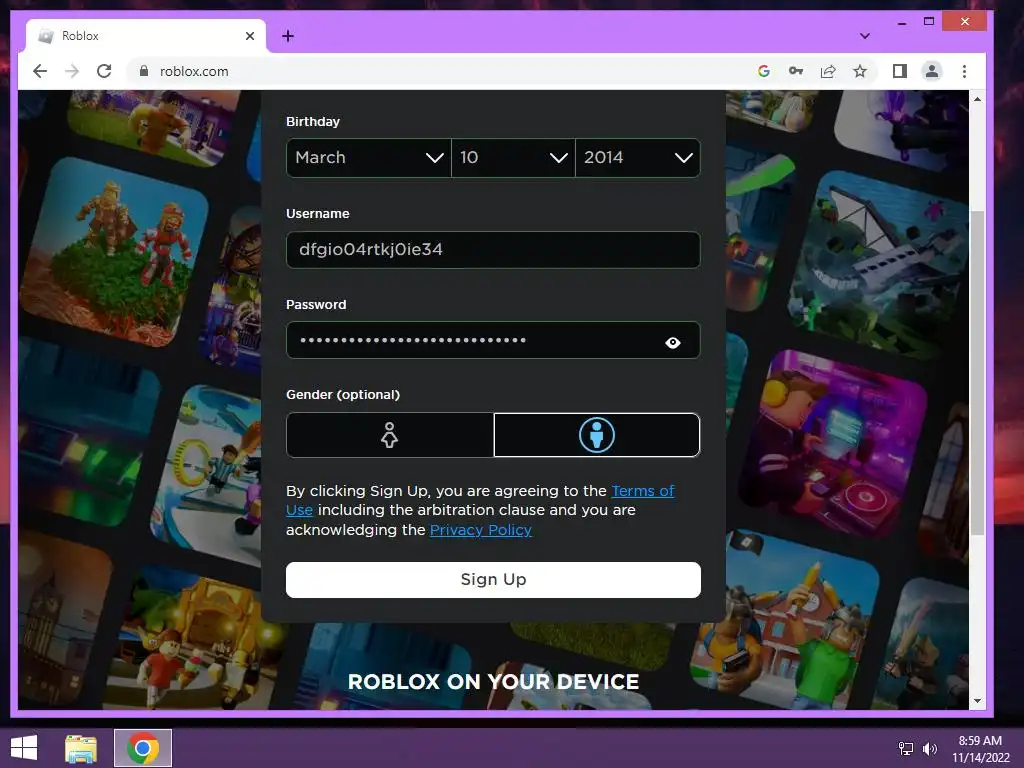The image size is (1024, 768).
Task: Open the browser side panel
Action: point(899,71)
